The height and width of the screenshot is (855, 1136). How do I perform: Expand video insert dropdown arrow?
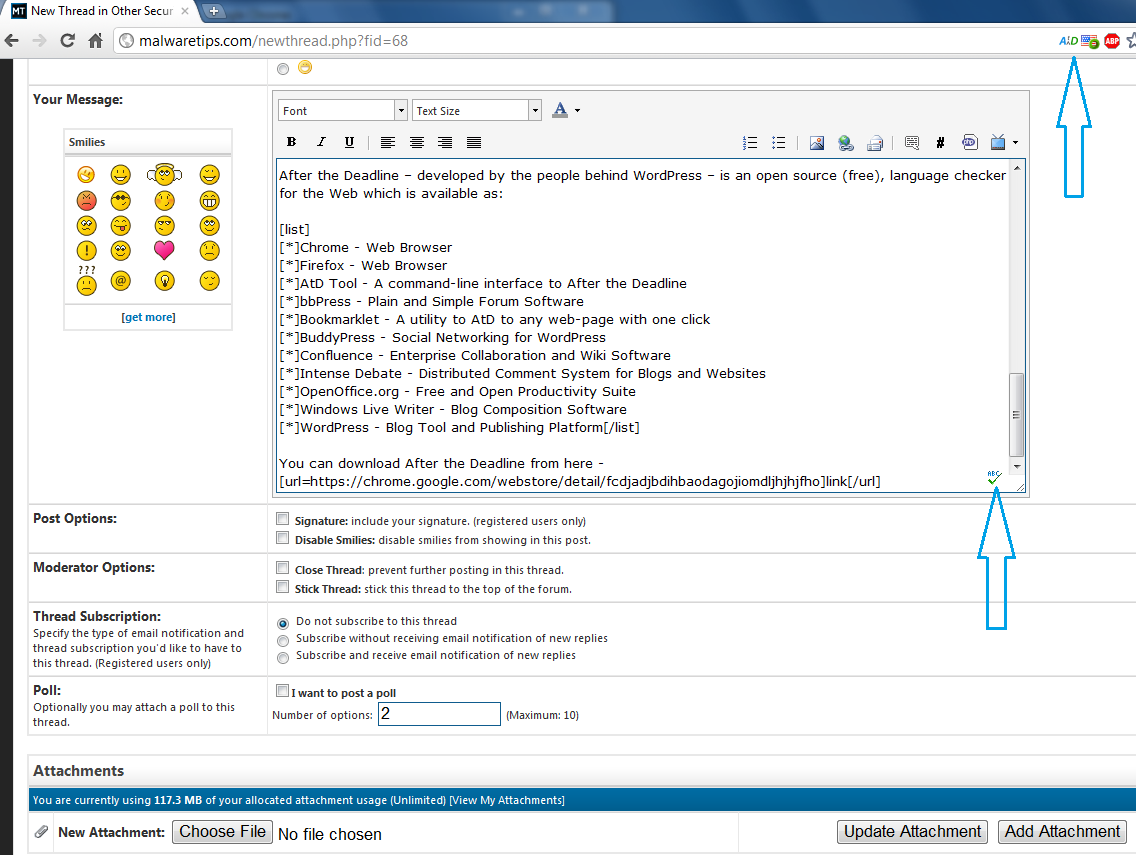coord(1015,143)
